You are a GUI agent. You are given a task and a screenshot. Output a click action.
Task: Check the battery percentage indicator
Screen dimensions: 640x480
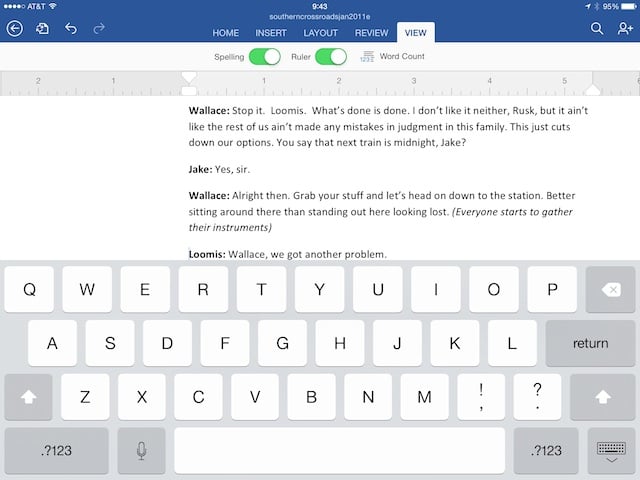[611, 6]
